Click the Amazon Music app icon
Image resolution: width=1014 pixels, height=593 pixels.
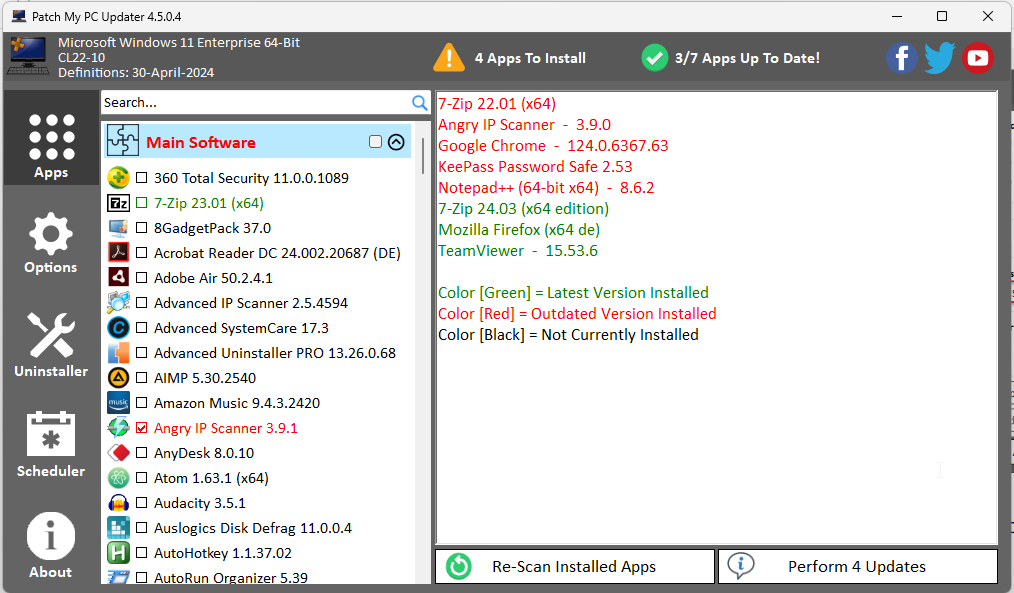pyautogui.click(x=118, y=403)
